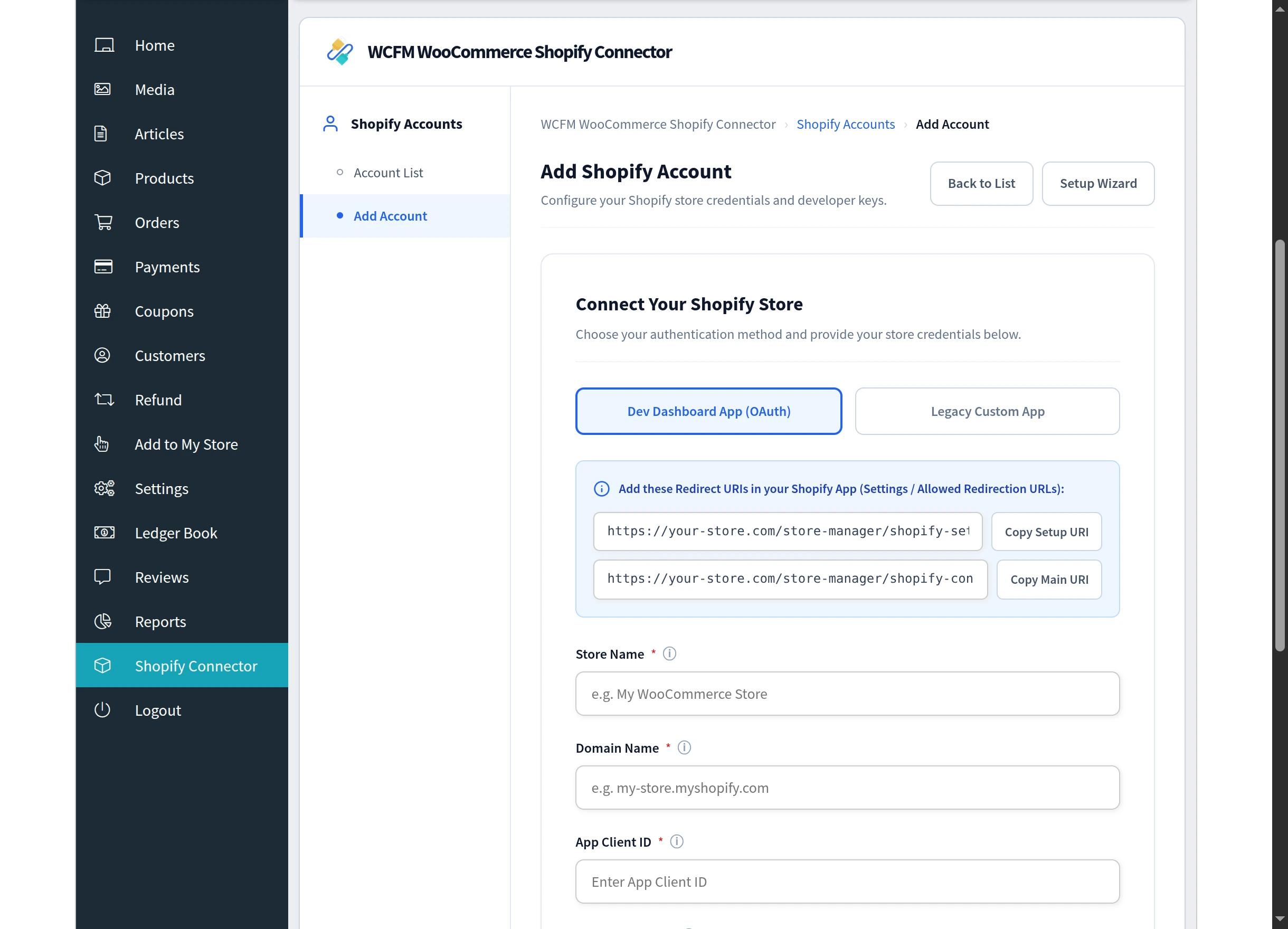The width and height of the screenshot is (1288, 929).
Task: Click the Shopify Accounts user icon
Action: tap(330, 124)
